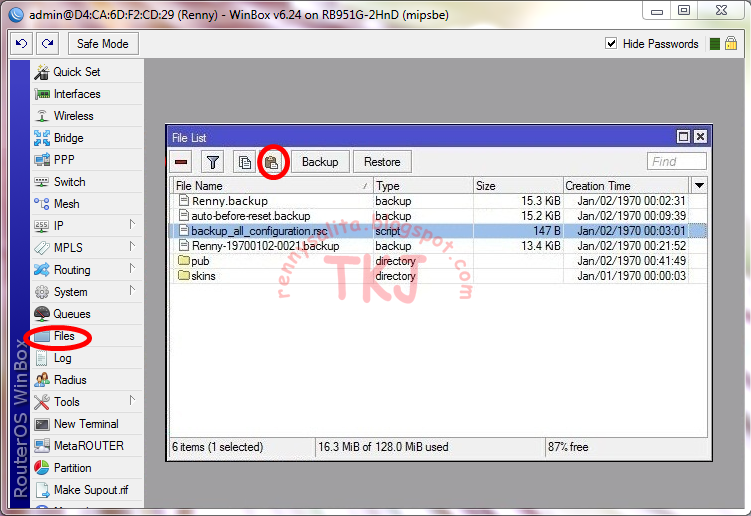Expand the IP submenu arrow

pos(132,224)
